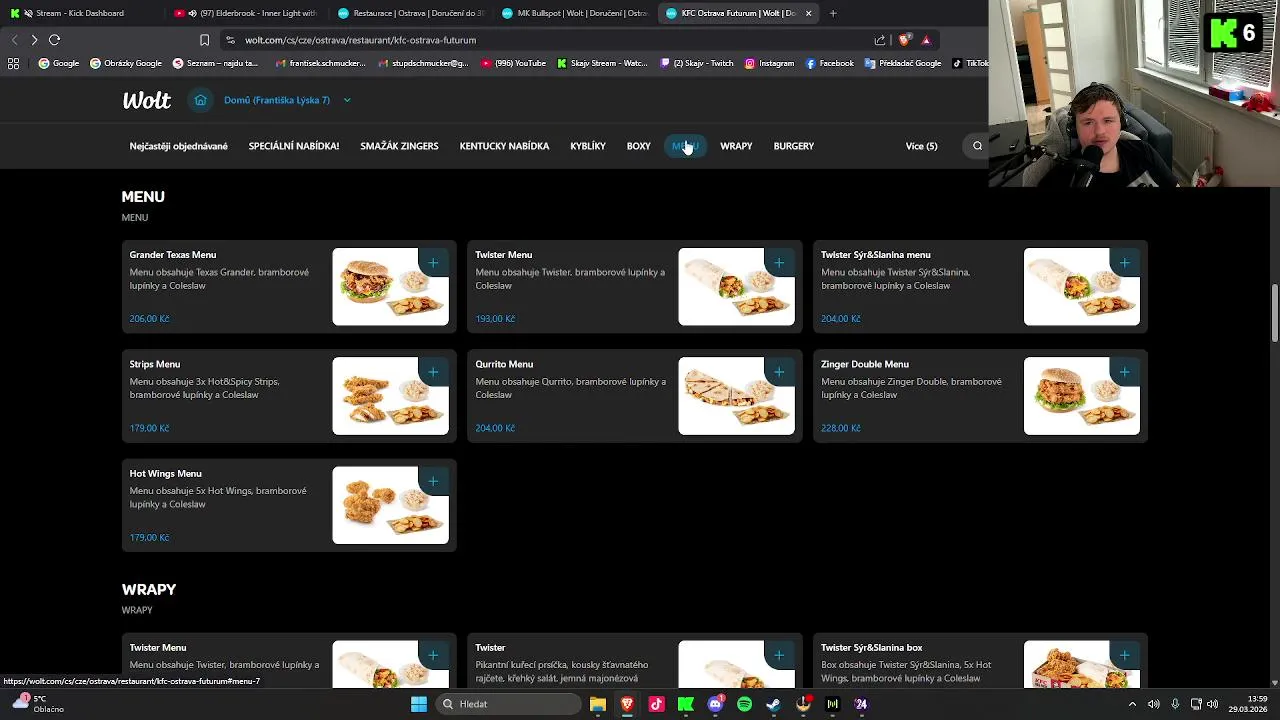Viewport: 1280px width, 720px height.
Task: Open the Obrázky Google bookmark
Action: [126, 63]
